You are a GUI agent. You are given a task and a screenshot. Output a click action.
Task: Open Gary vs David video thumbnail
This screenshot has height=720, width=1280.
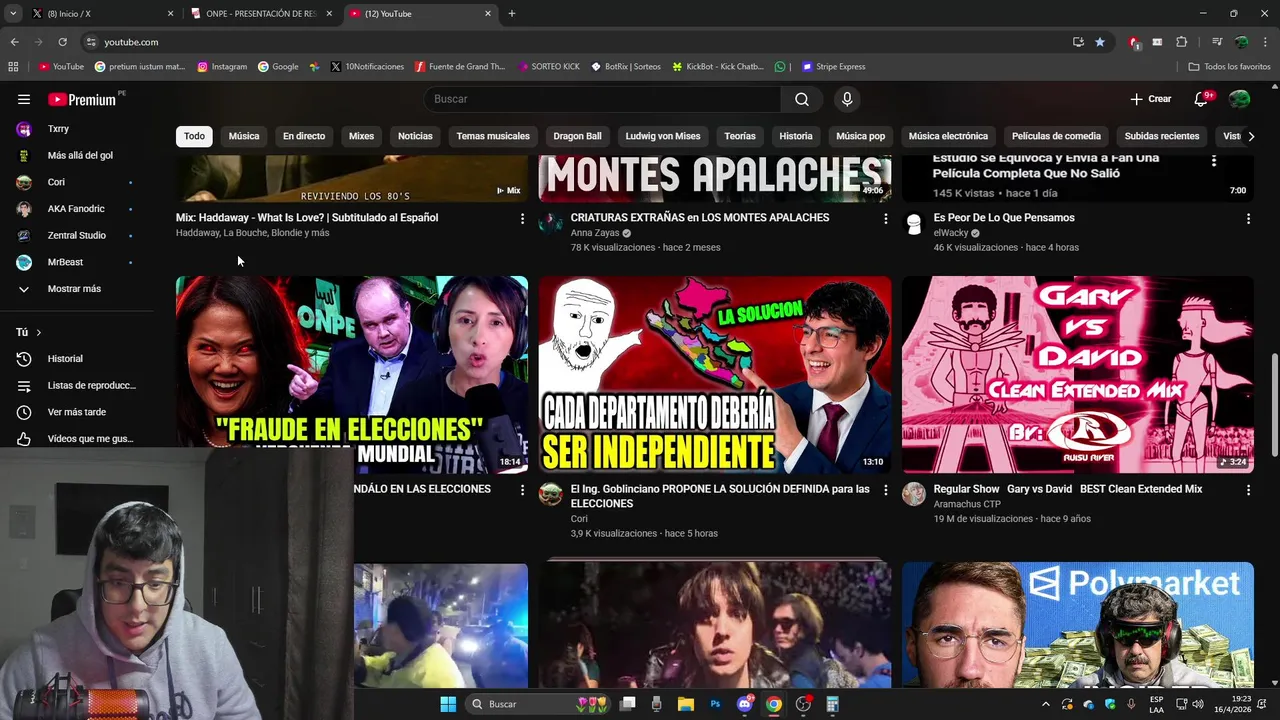[1078, 374]
